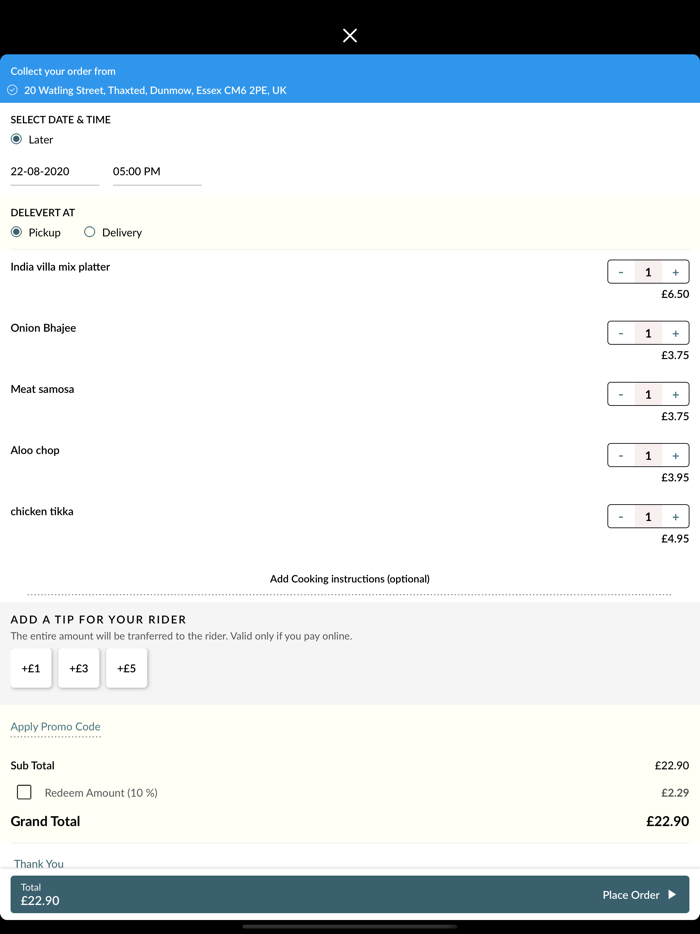Decrease India villa mix platter quantity
This screenshot has height=934, width=700.
621,272
